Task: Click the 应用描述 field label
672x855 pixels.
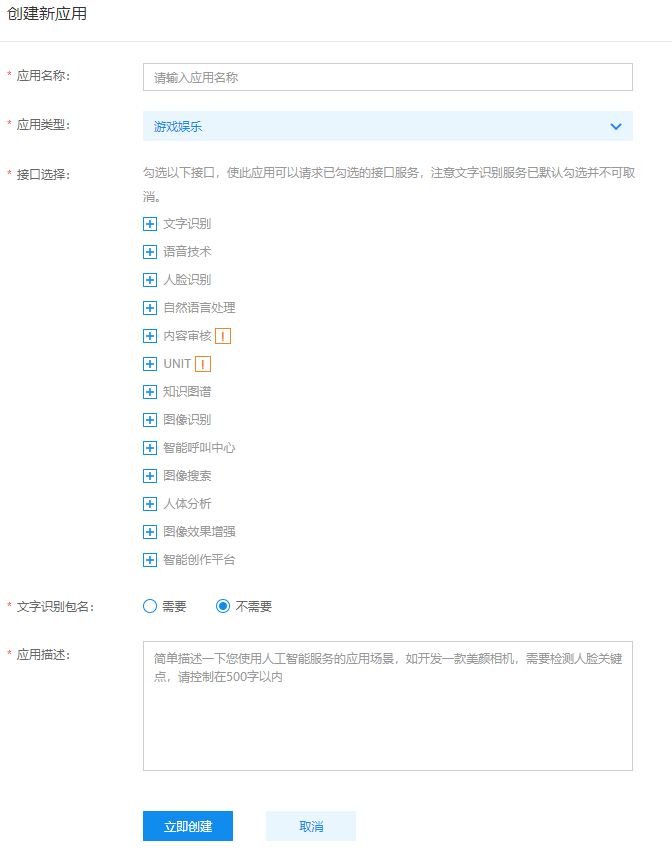Action: 43,655
